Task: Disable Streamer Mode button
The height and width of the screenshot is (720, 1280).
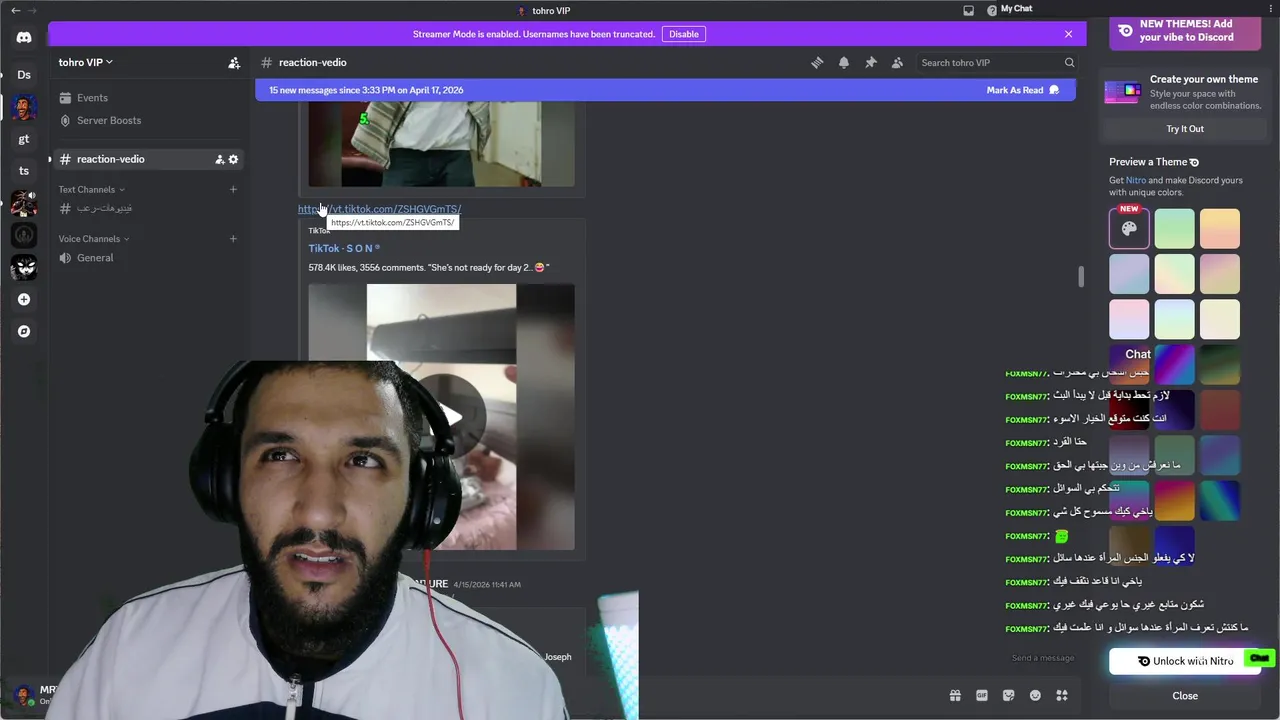Action: (684, 34)
